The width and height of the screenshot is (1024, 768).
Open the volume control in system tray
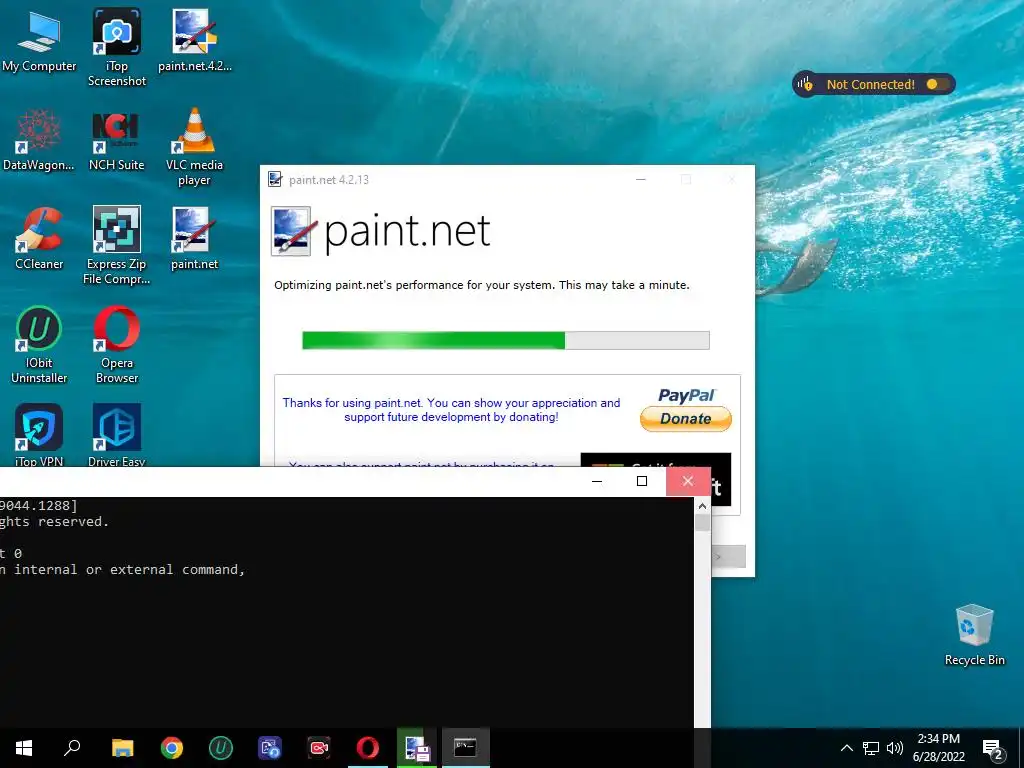[x=895, y=748]
